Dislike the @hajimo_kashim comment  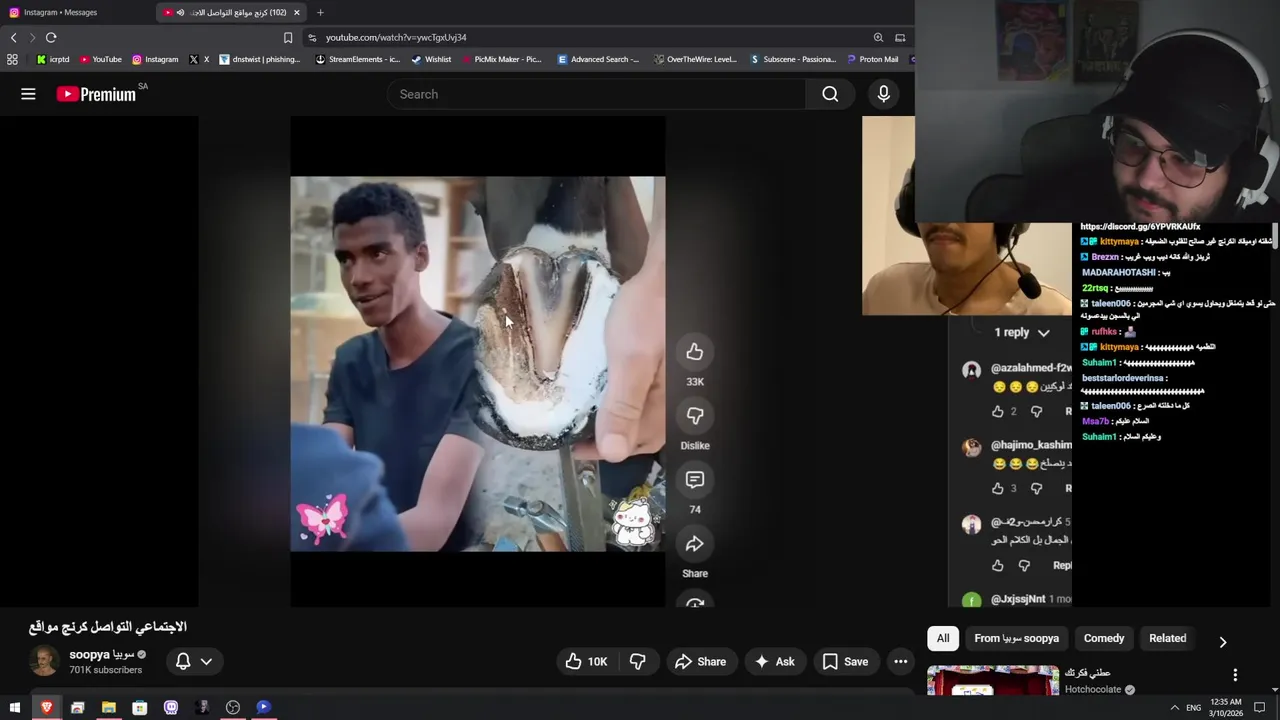pyautogui.click(x=1036, y=488)
